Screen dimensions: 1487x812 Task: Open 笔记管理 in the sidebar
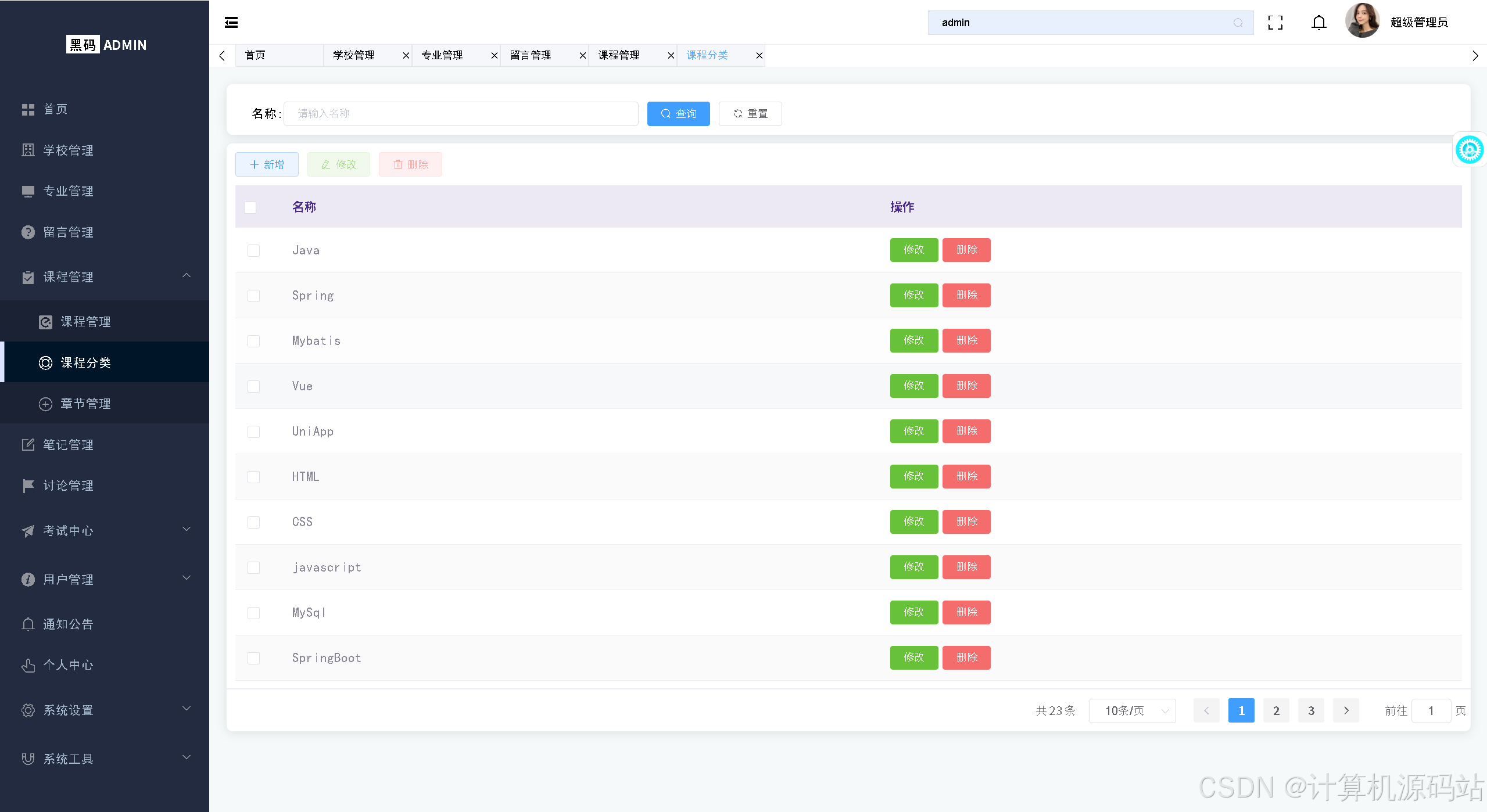[68, 445]
